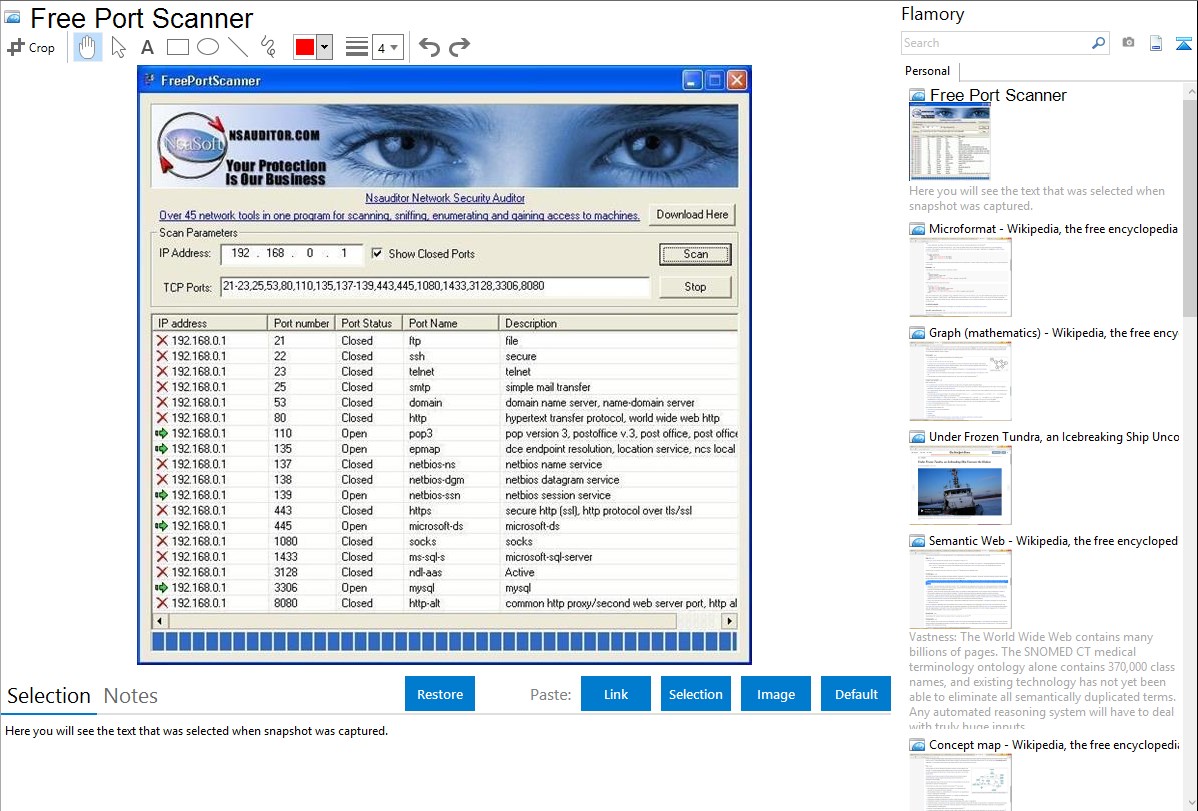Image resolution: width=1198 pixels, height=811 pixels.
Task: Click the paste Default button
Action: coord(856,694)
